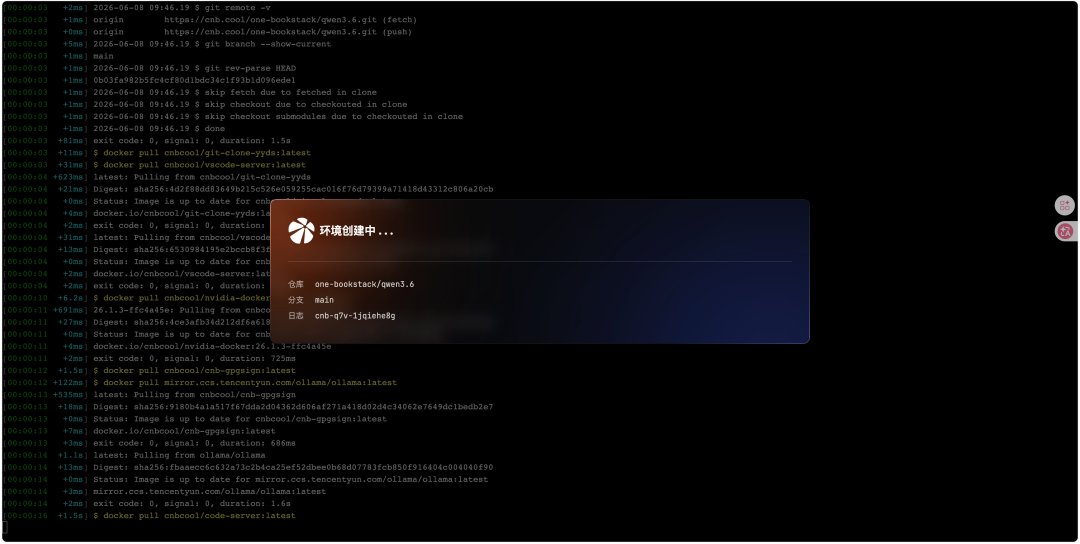This screenshot has width=1080, height=544.
Task: Click docker pull cnbcool/git-clone-yyds:latest command
Action: pyautogui.click(x=202, y=153)
